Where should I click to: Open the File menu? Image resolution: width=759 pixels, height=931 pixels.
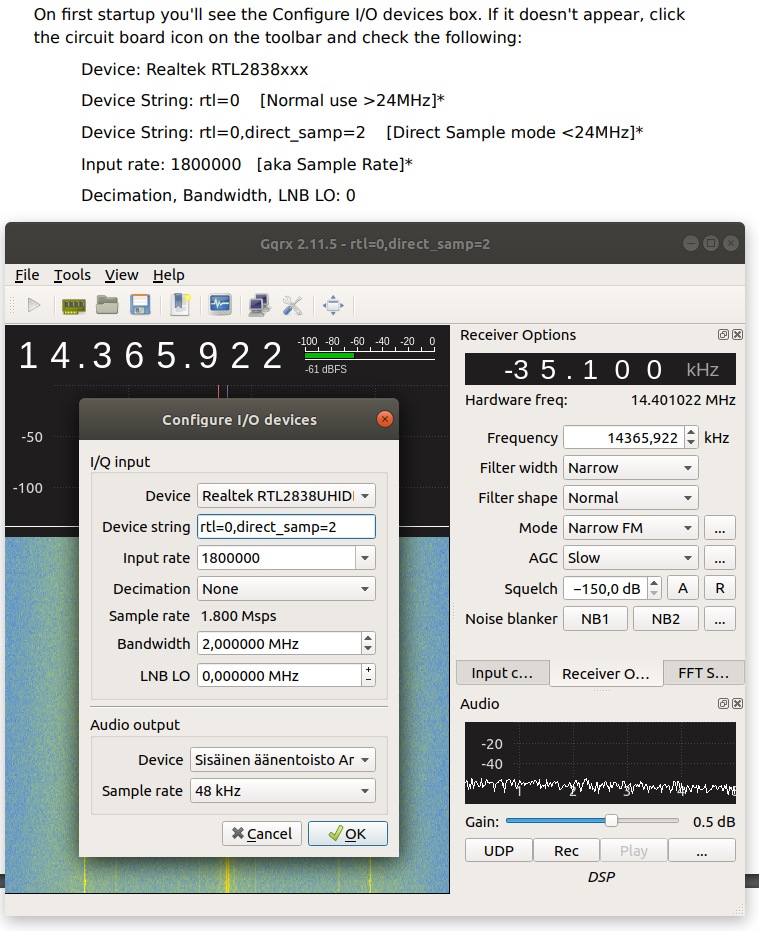click(x=27, y=275)
